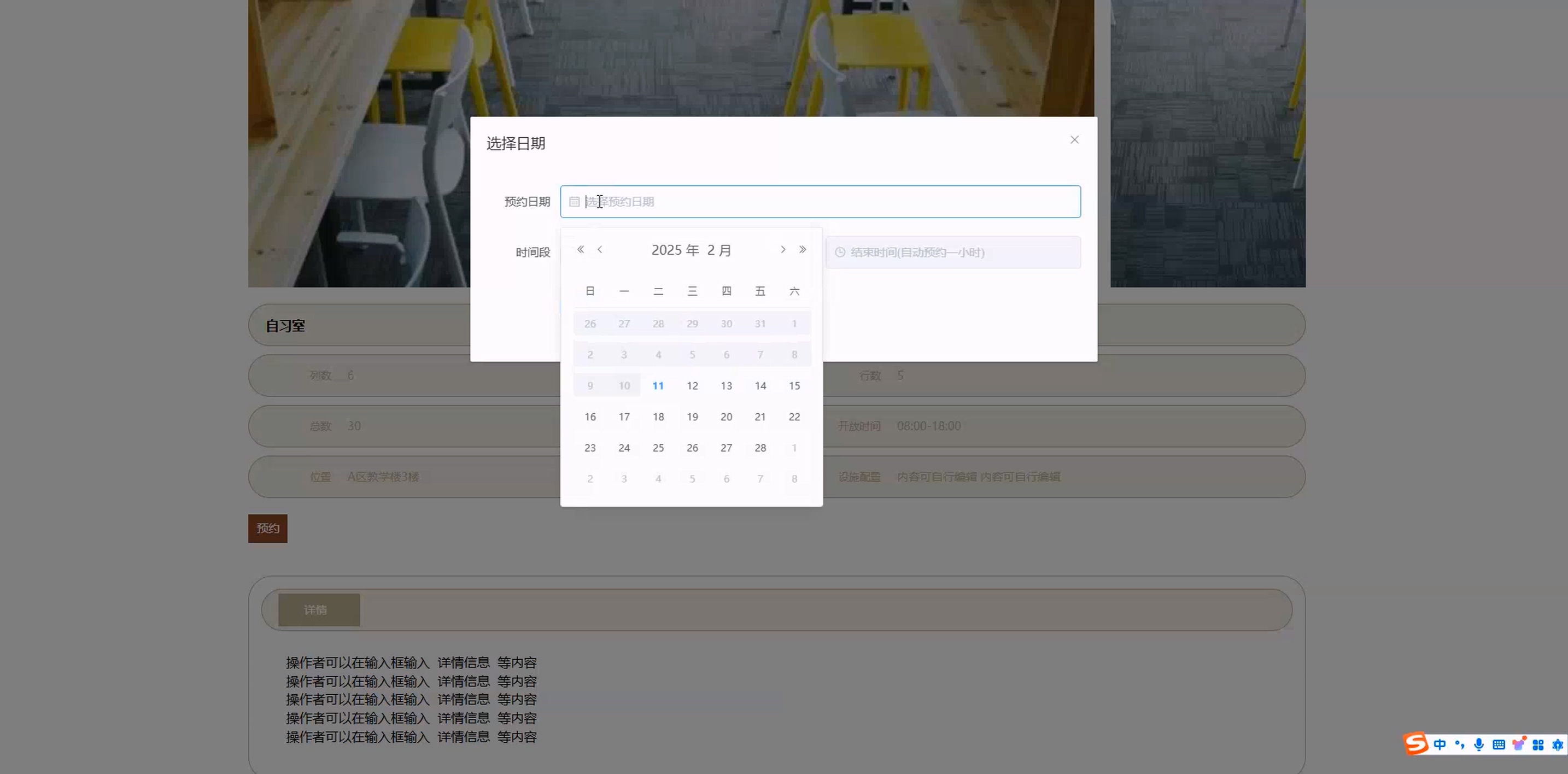Go to previous month in calendar
The height and width of the screenshot is (774, 1568).
click(600, 249)
